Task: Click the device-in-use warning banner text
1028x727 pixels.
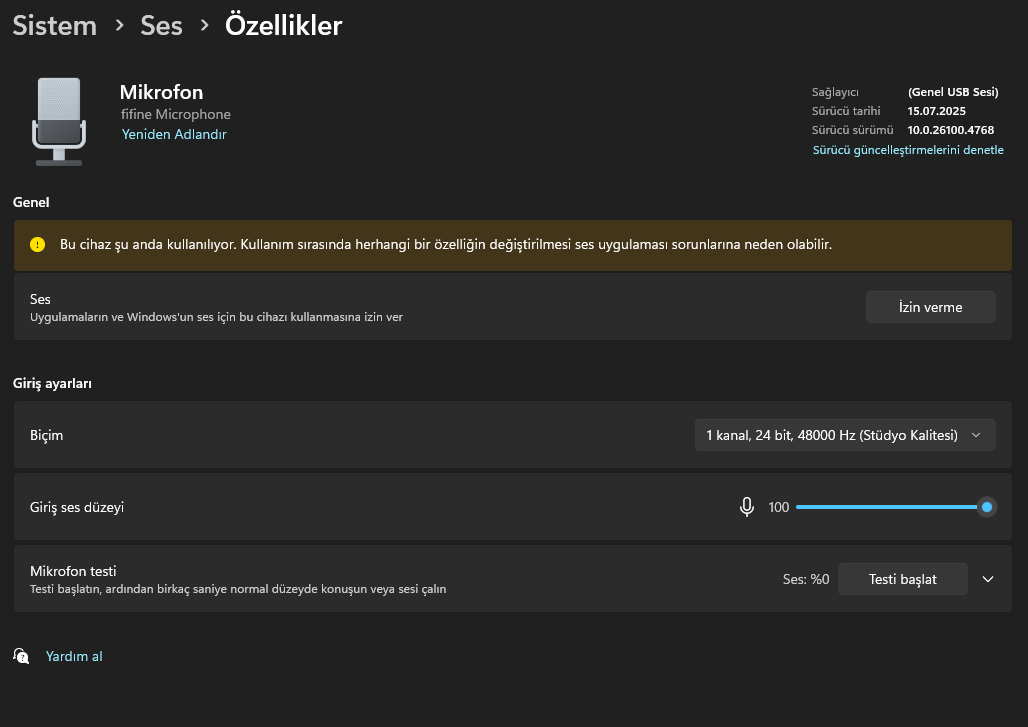Action: click(446, 245)
